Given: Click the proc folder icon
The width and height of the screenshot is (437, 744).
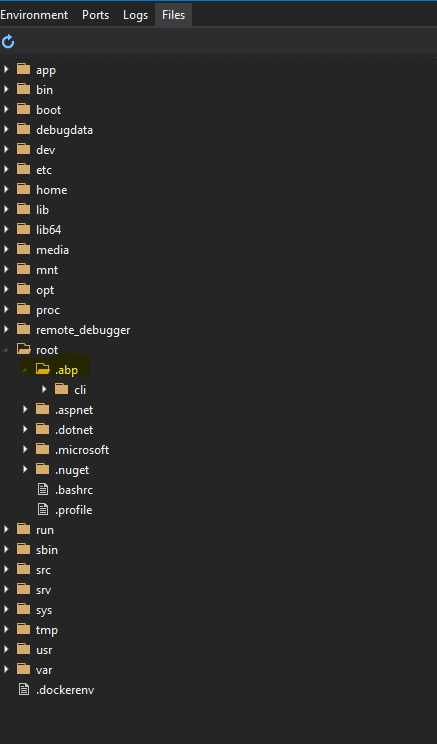Looking at the screenshot, I should (x=23, y=309).
